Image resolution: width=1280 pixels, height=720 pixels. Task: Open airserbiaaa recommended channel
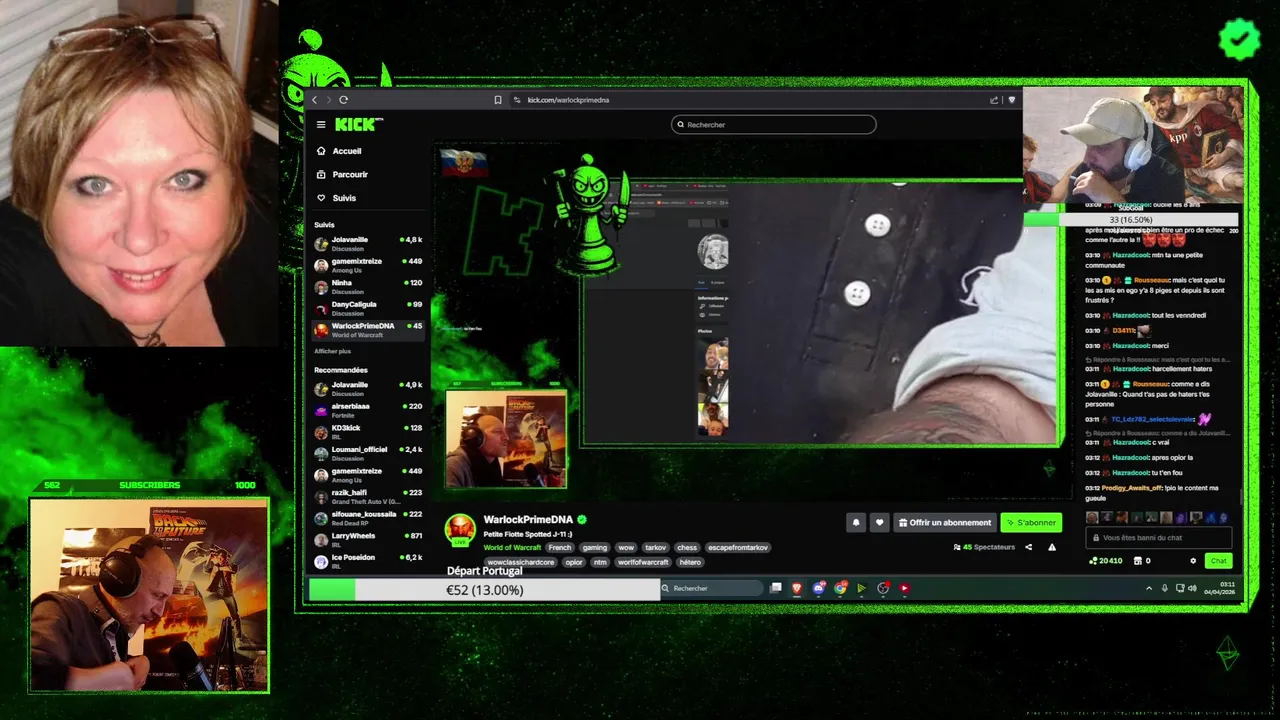click(368, 410)
